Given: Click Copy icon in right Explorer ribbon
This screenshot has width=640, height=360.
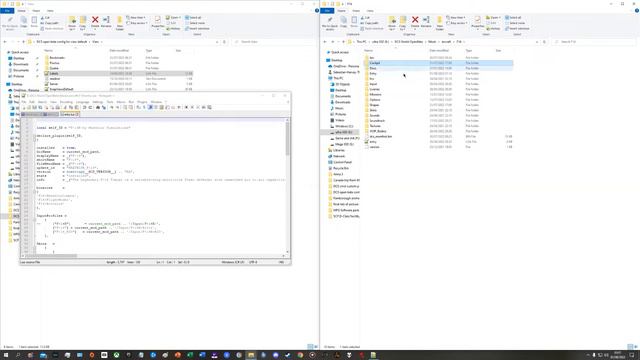Looking at the screenshot, I should click(x=343, y=22).
